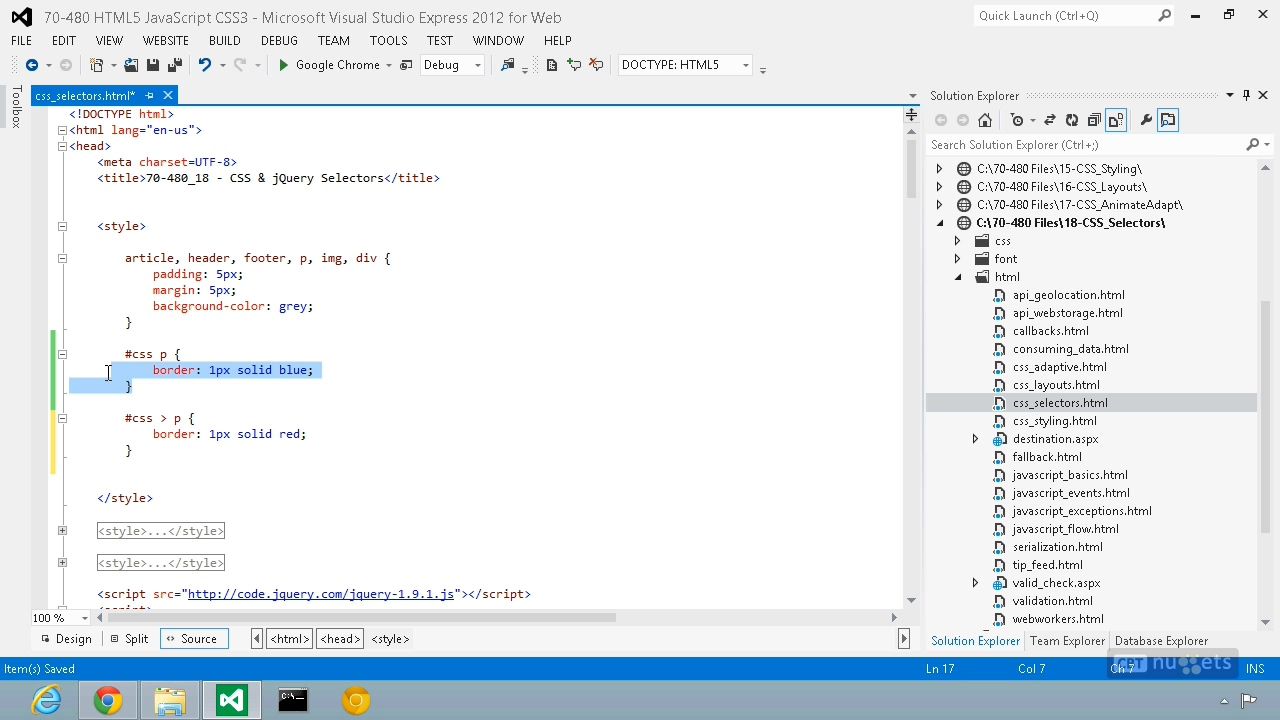Start debugging in Google Chrome
The width and height of the screenshot is (1280, 720).
pos(329,65)
